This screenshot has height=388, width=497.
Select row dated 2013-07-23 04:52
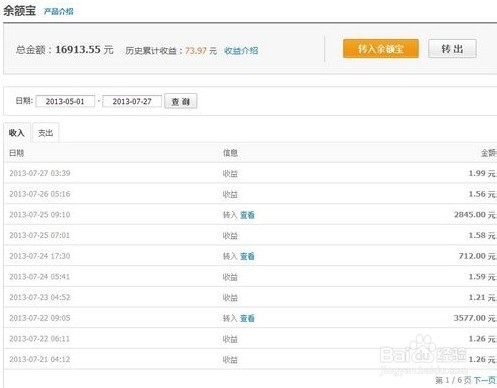pyautogui.click(x=250, y=297)
